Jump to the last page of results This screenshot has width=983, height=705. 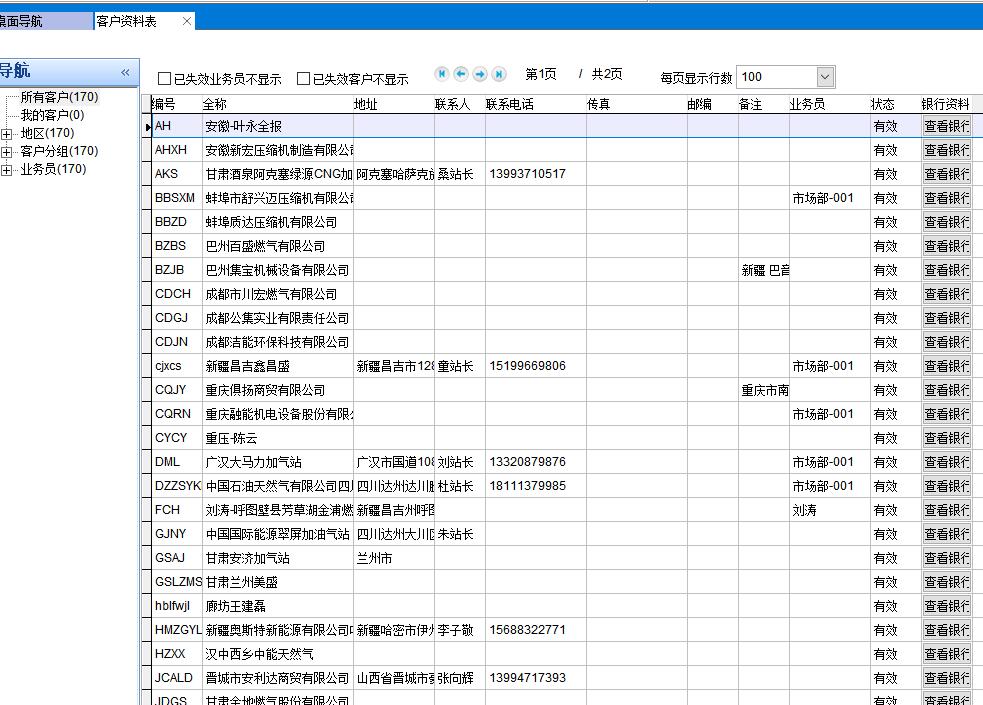pyautogui.click(x=499, y=74)
